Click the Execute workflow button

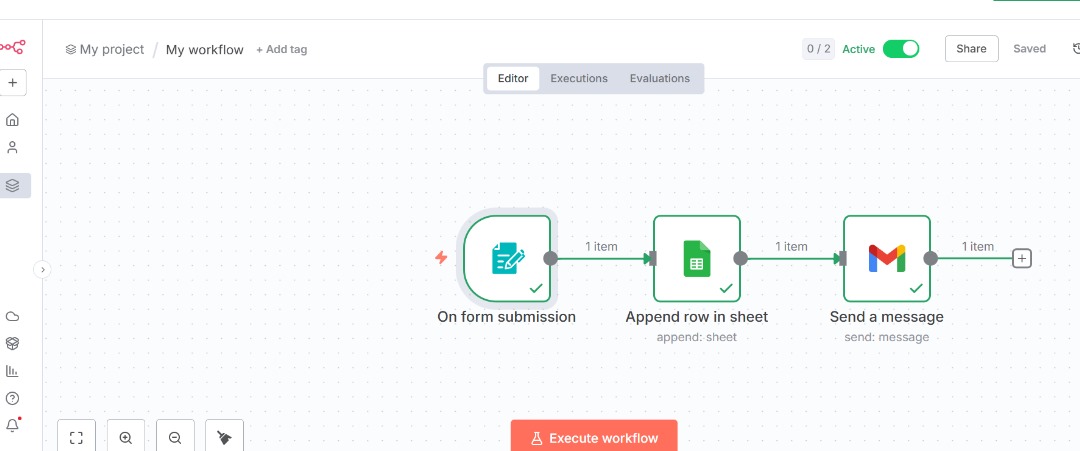click(x=593, y=438)
